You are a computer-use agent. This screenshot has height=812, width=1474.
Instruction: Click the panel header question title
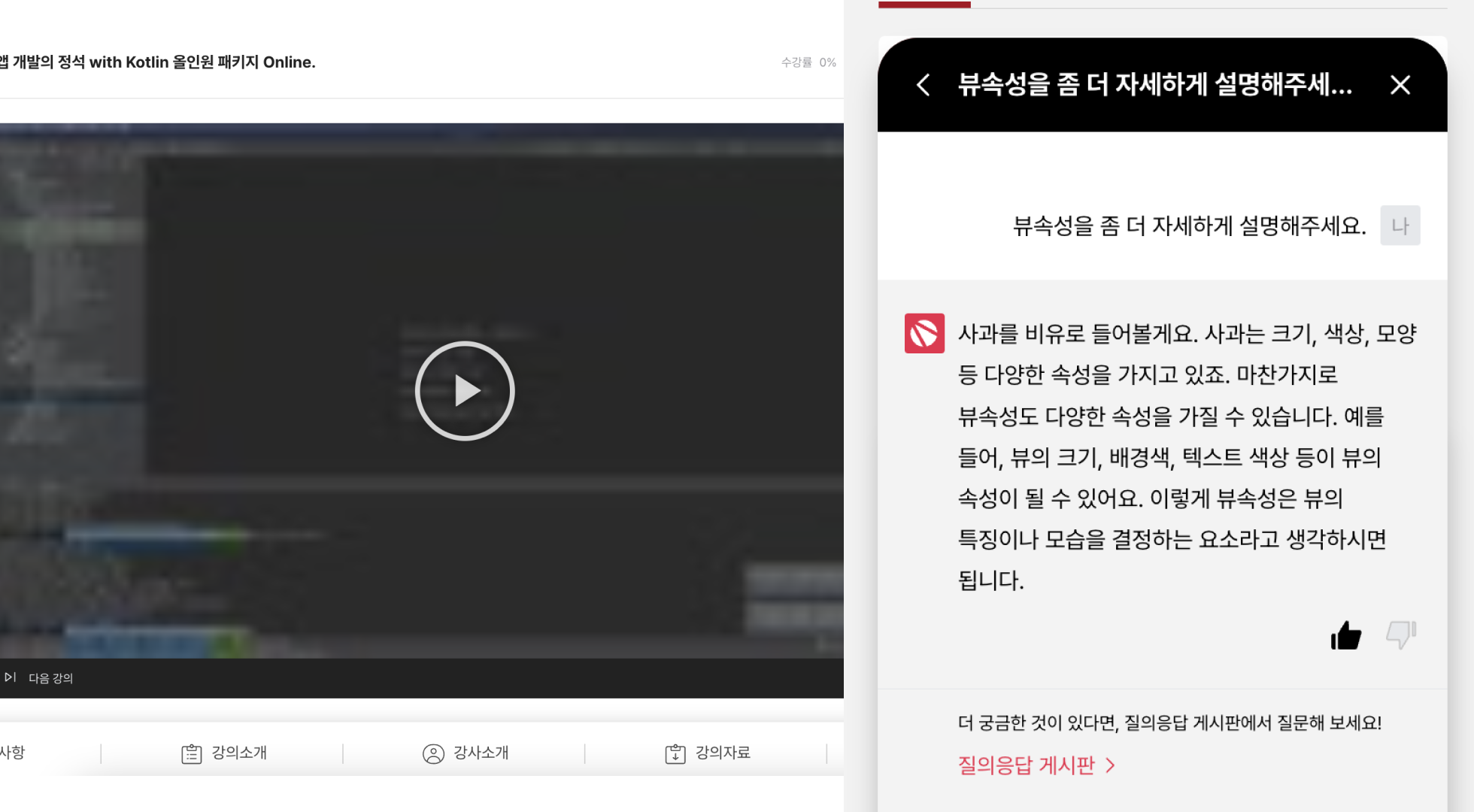1155,85
